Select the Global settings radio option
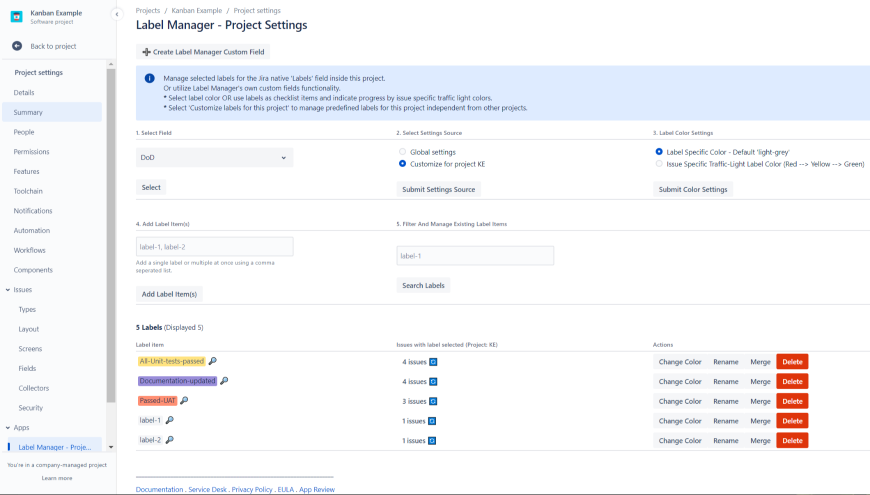The image size is (870, 495). click(x=402, y=152)
